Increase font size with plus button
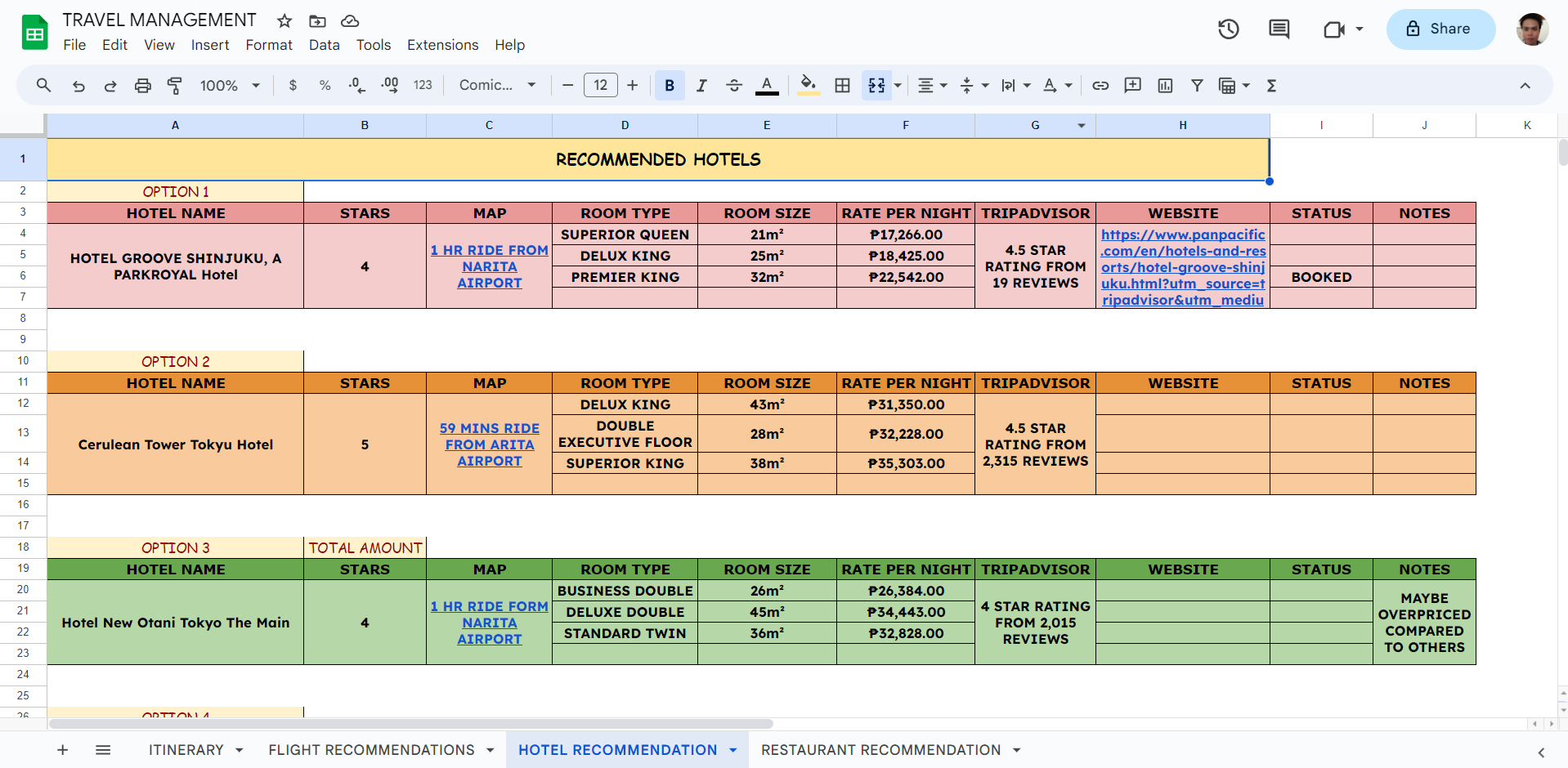 click(x=632, y=85)
